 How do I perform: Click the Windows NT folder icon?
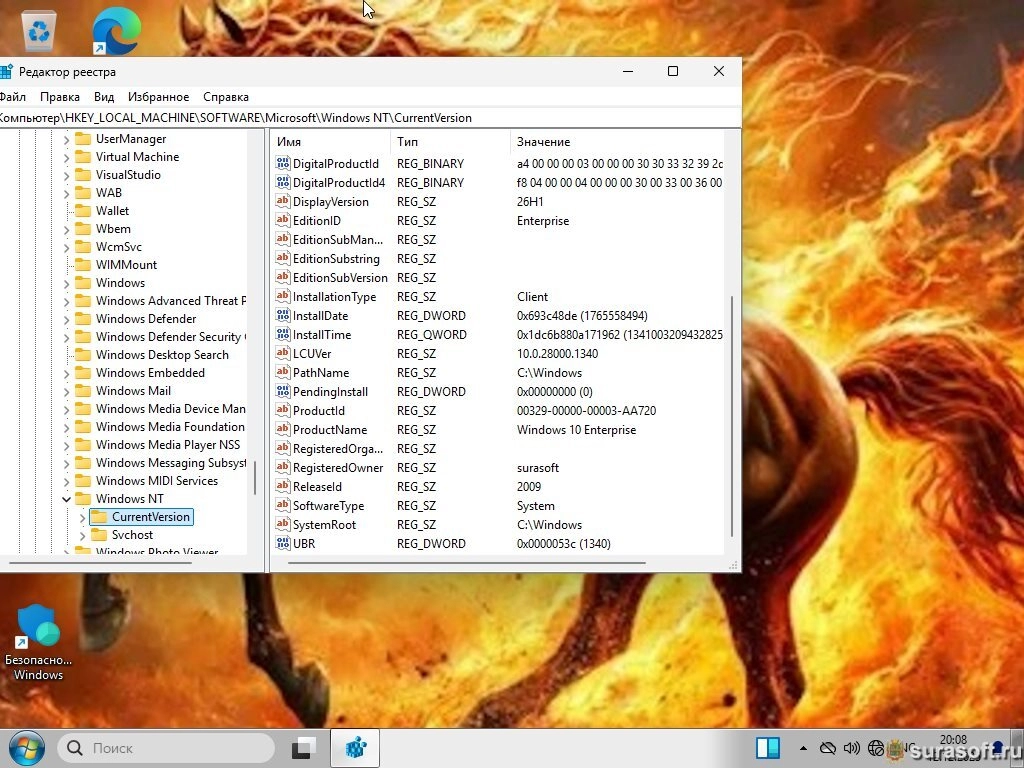pos(83,498)
